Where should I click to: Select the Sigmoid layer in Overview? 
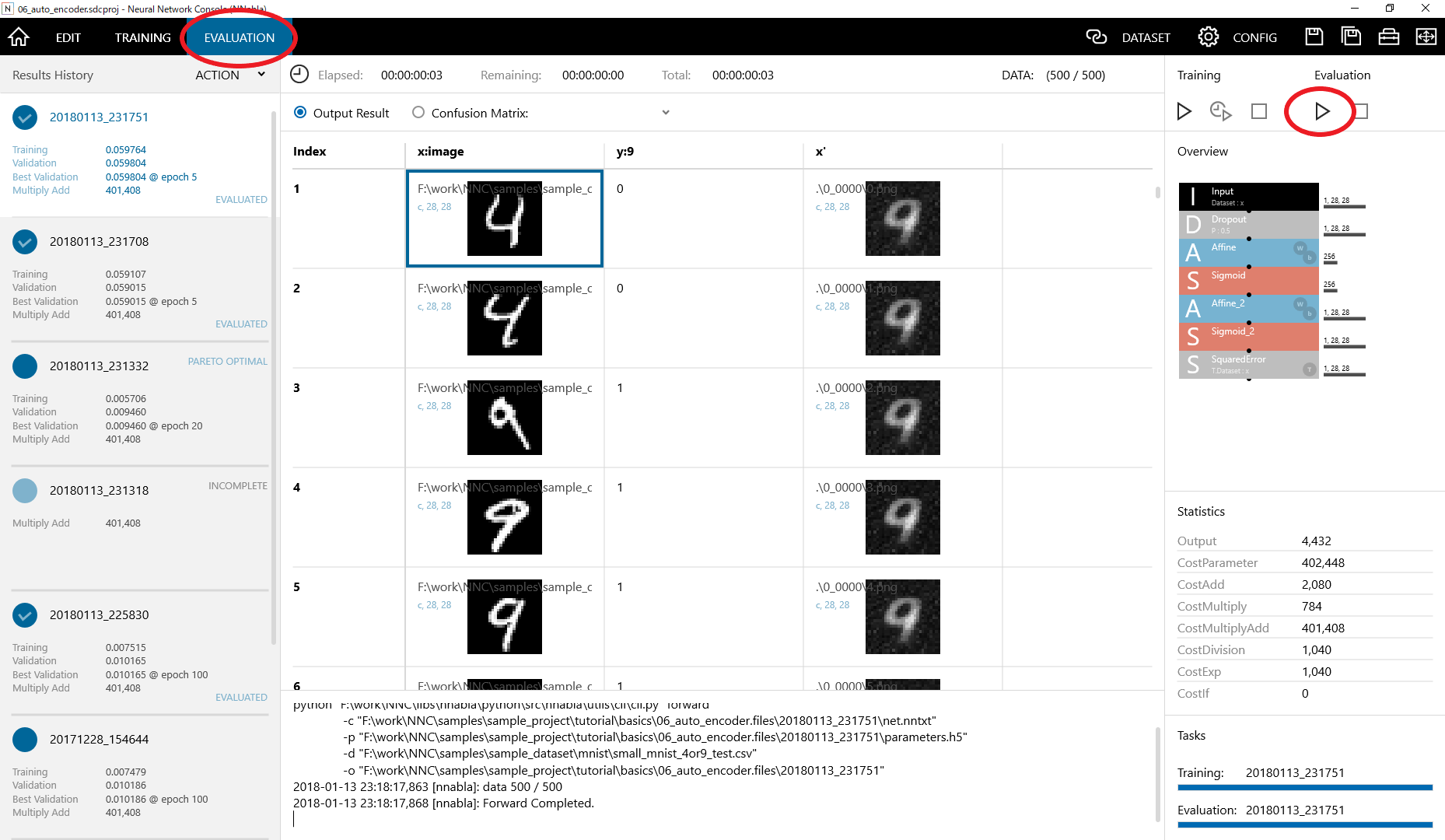point(1248,280)
